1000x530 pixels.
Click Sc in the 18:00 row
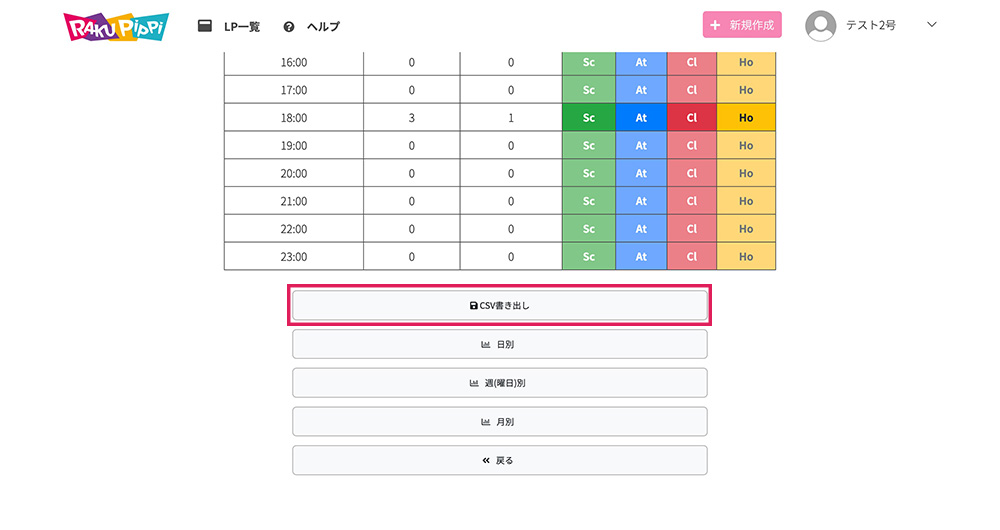pos(589,118)
